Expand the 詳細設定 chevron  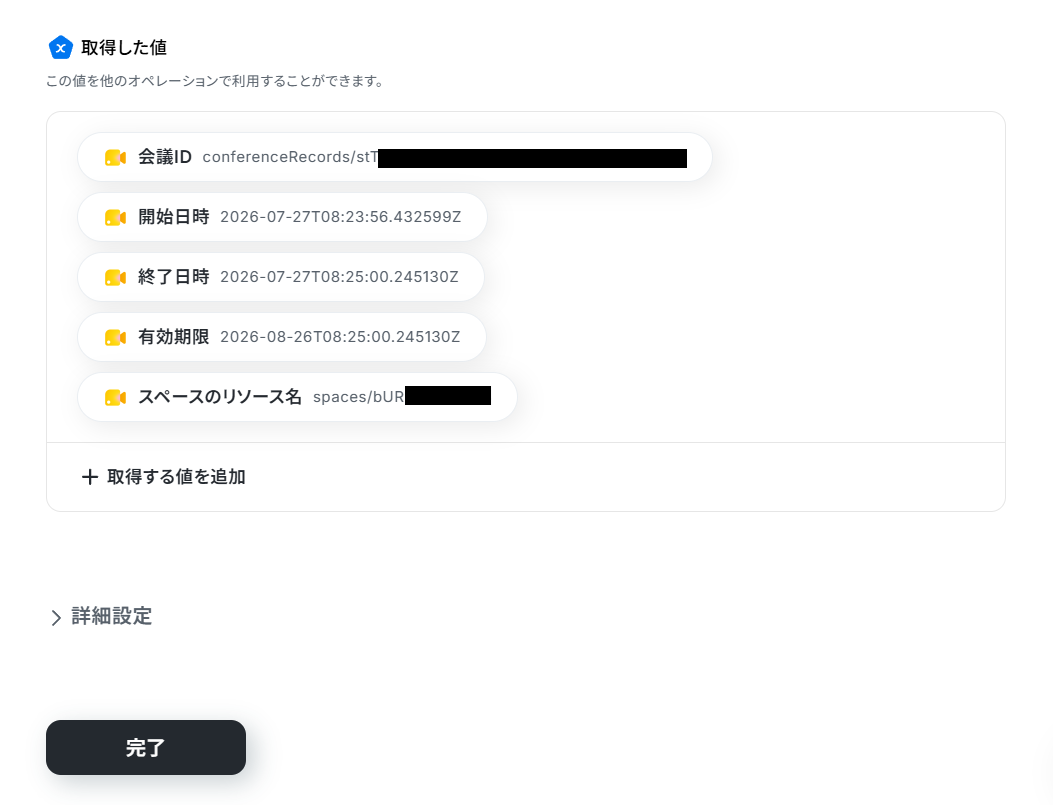[56, 617]
